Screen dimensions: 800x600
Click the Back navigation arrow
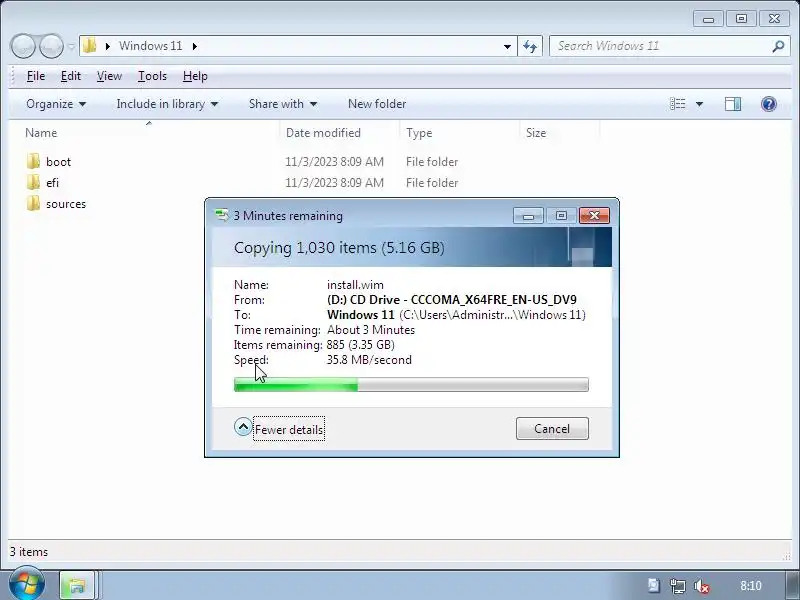point(22,46)
